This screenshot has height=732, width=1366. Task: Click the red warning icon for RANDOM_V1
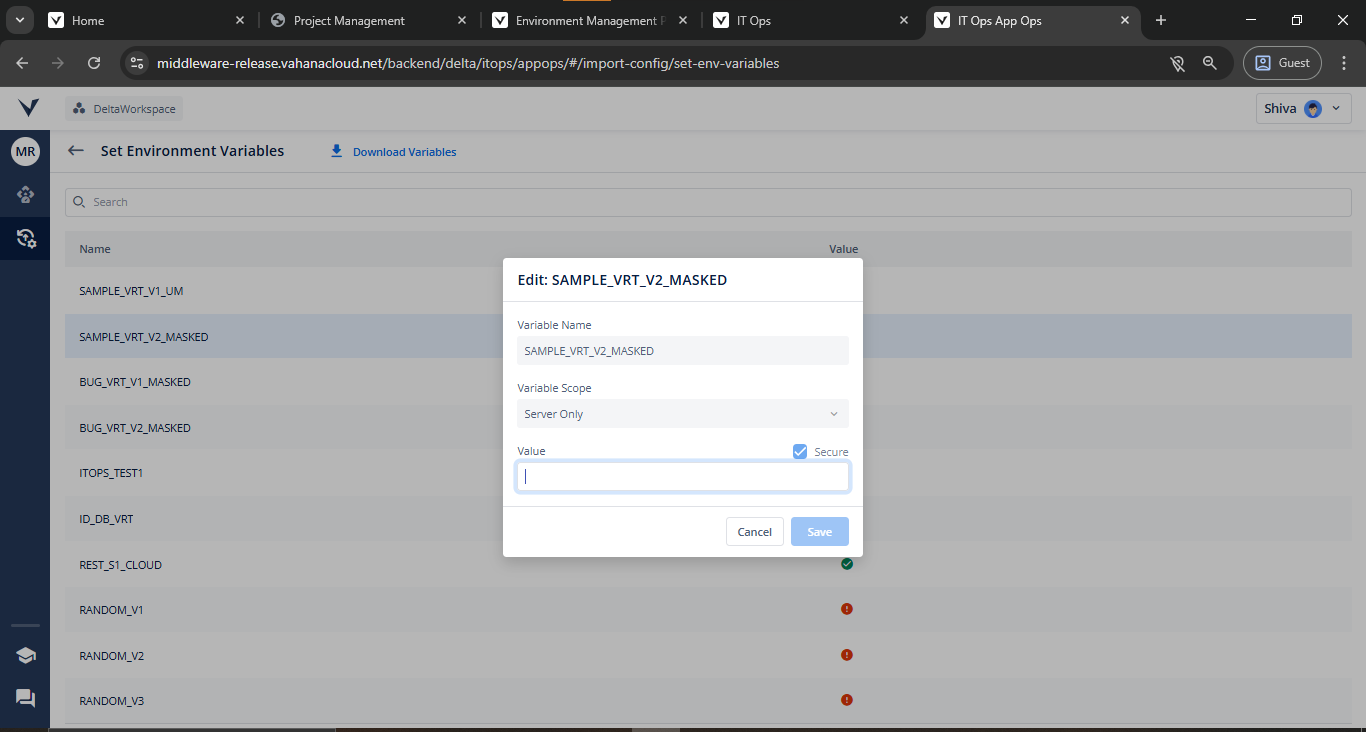(x=847, y=609)
